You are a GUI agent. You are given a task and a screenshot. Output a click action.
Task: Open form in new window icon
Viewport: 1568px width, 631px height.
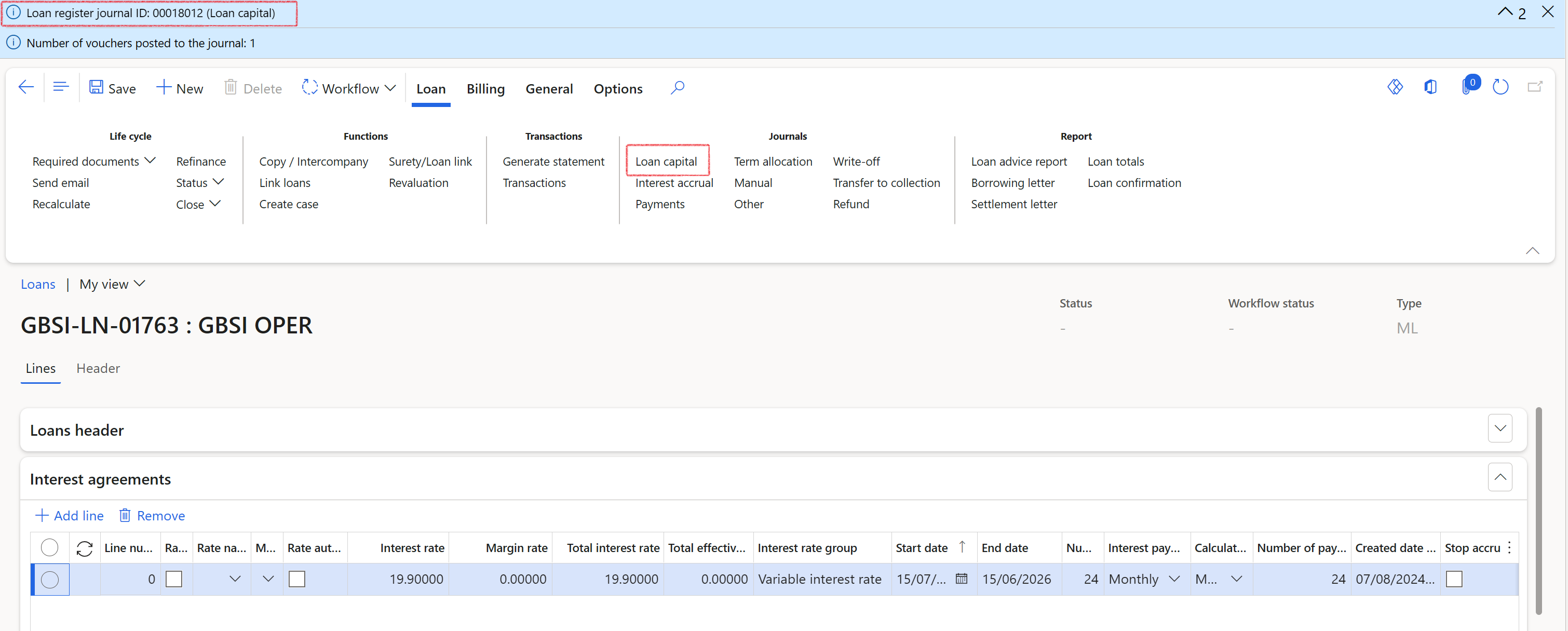point(1535,87)
